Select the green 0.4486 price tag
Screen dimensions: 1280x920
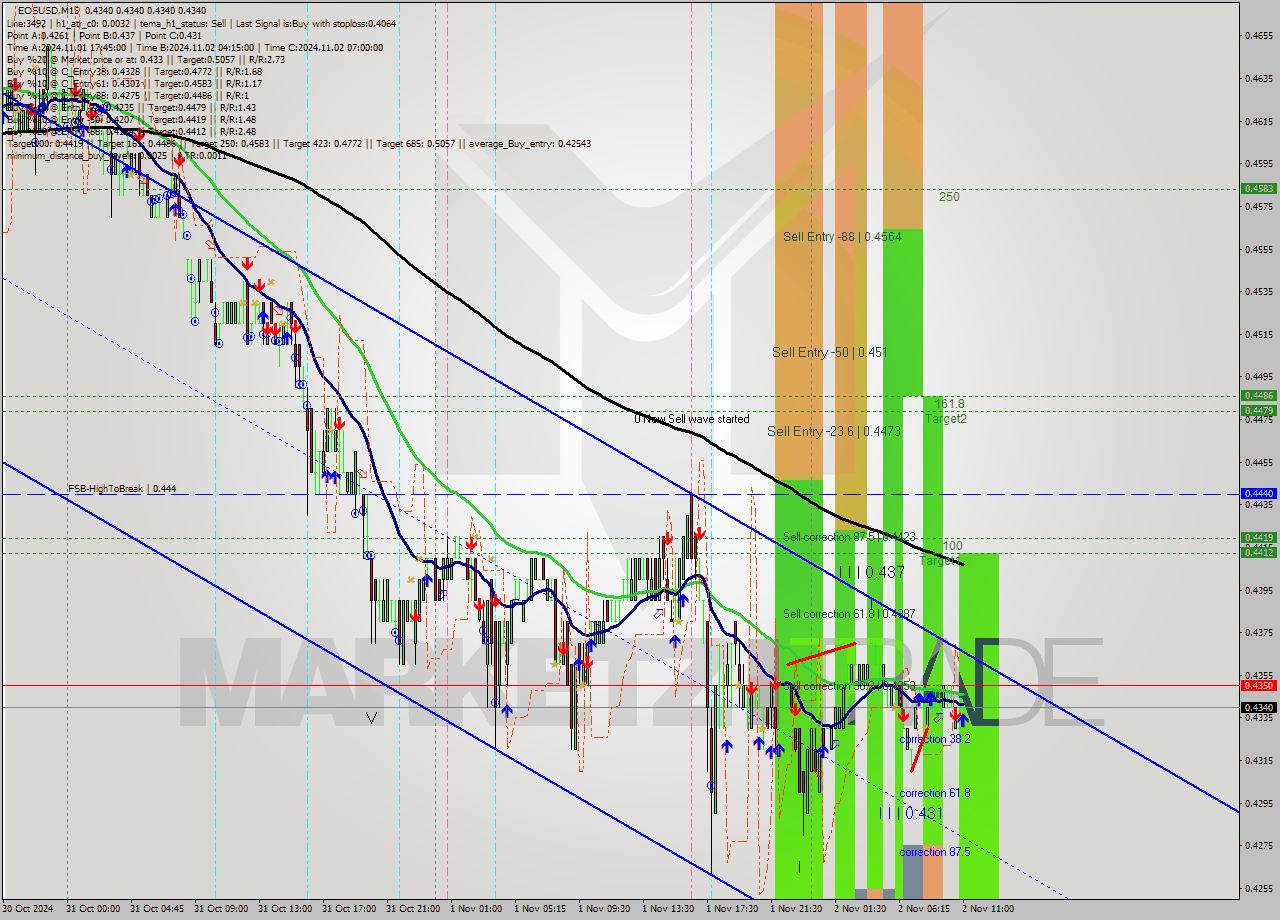click(1257, 395)
